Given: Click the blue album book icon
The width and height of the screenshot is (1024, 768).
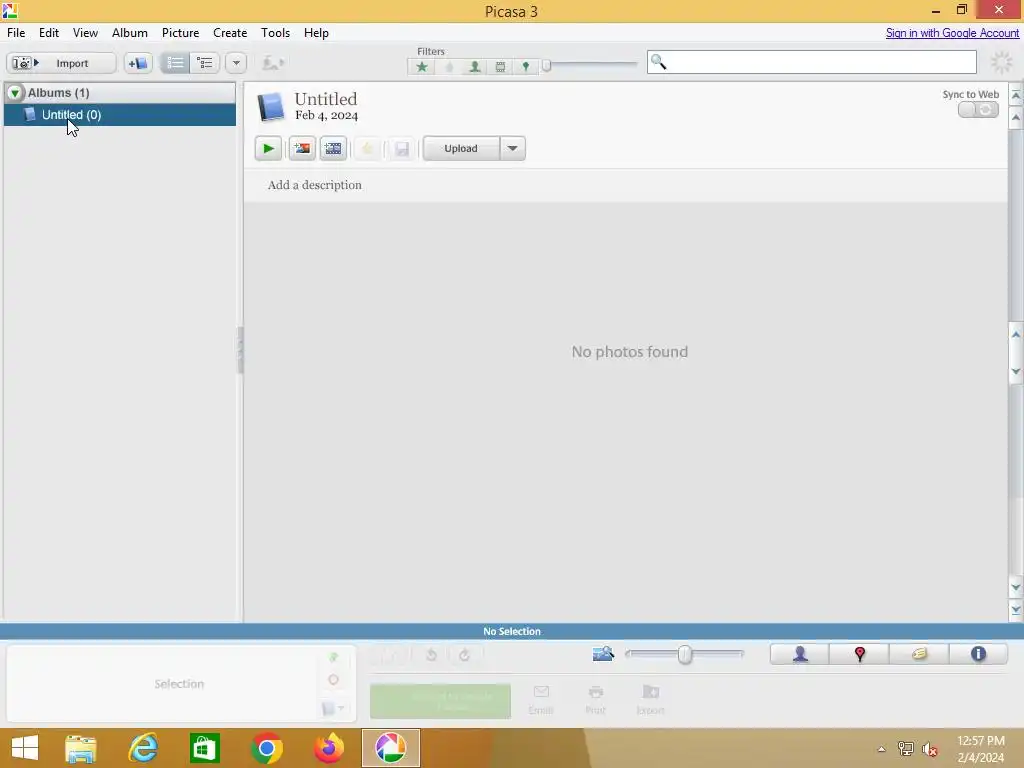Looking at the screenshot, I should coord(270,106).
